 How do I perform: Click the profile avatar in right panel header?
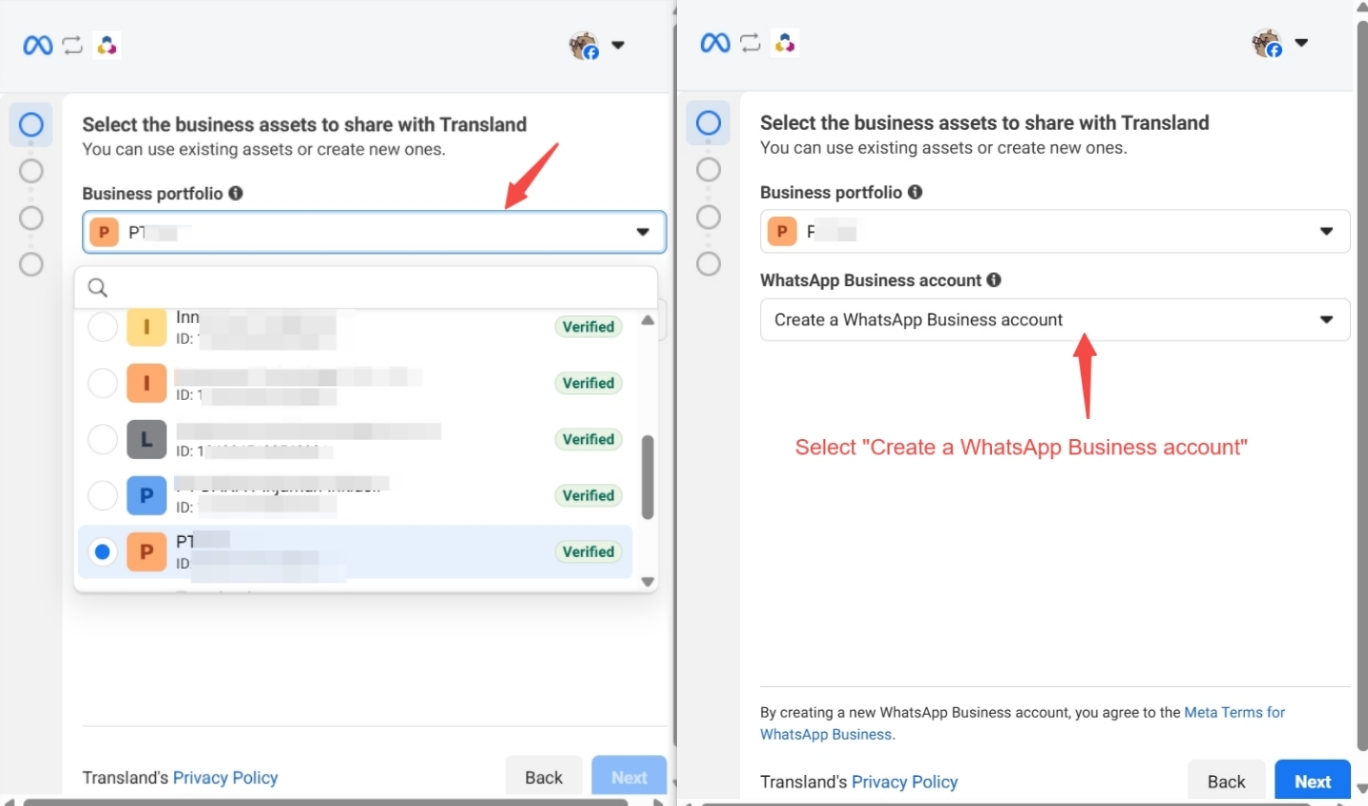[1267, 44]
